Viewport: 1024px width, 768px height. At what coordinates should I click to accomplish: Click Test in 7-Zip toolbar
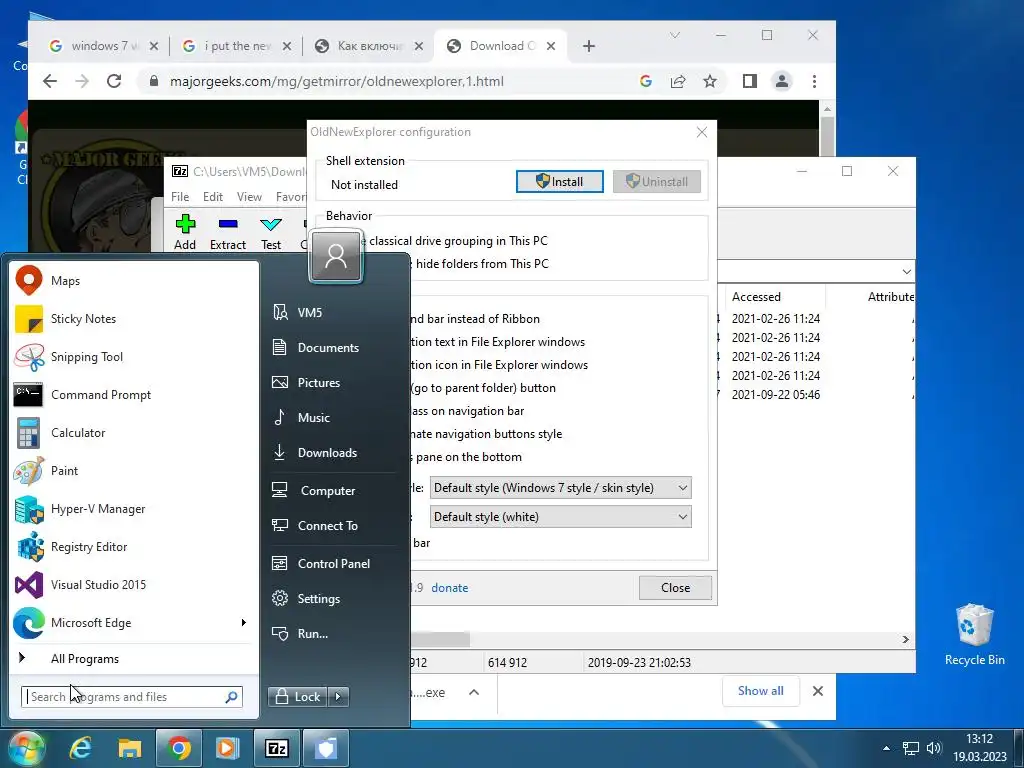pos(271,232)
